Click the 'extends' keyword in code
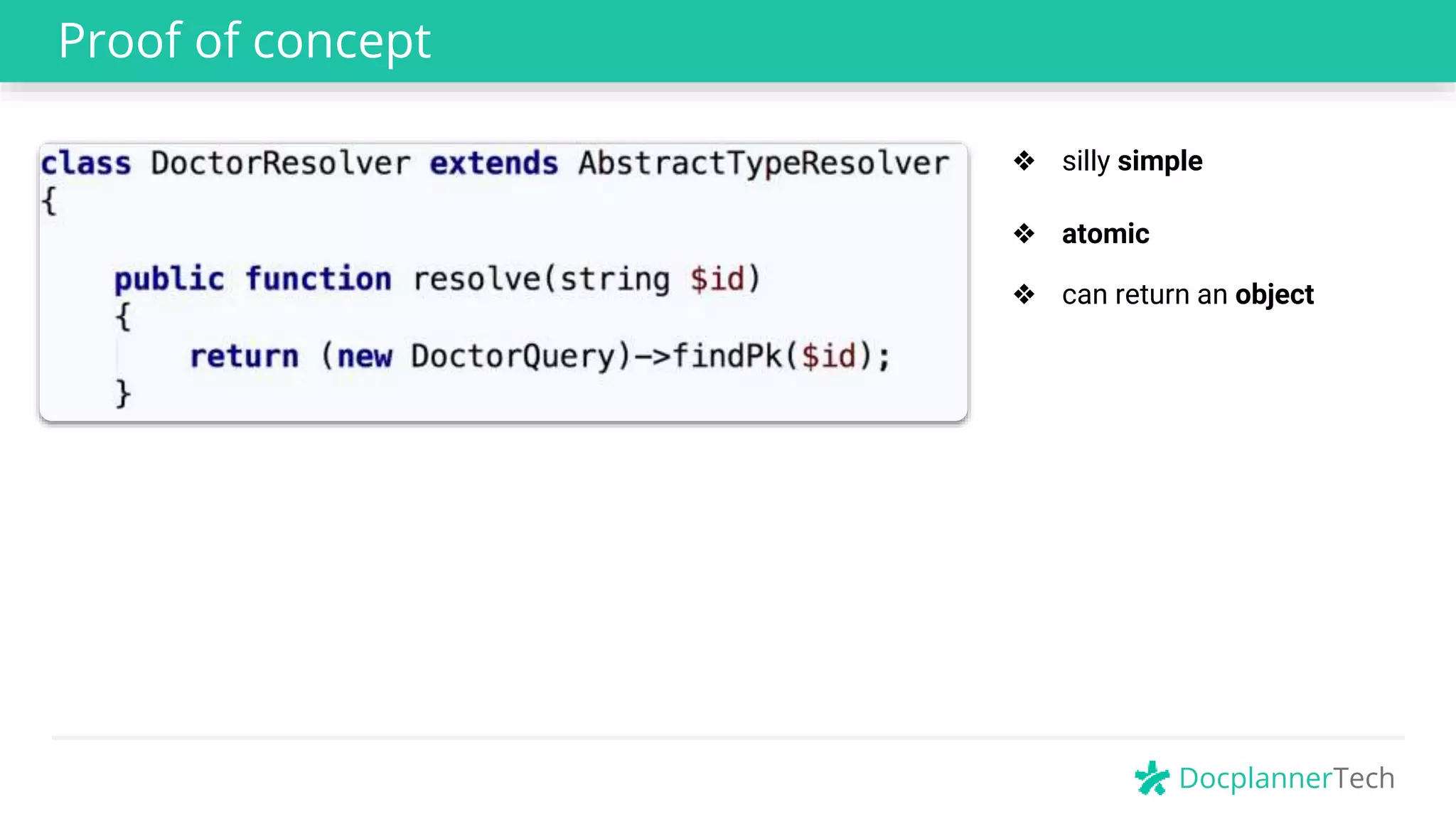This screenshot has width=1456, height=819. (x=494, y=164)
